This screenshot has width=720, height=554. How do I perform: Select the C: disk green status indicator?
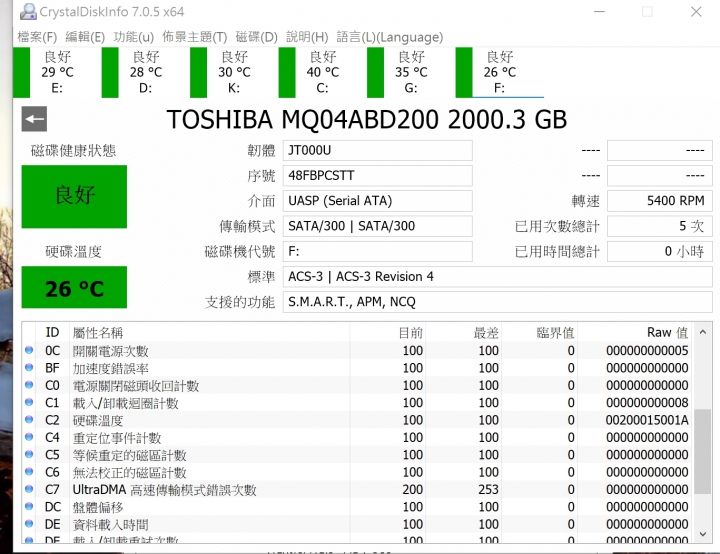point(287,73)
